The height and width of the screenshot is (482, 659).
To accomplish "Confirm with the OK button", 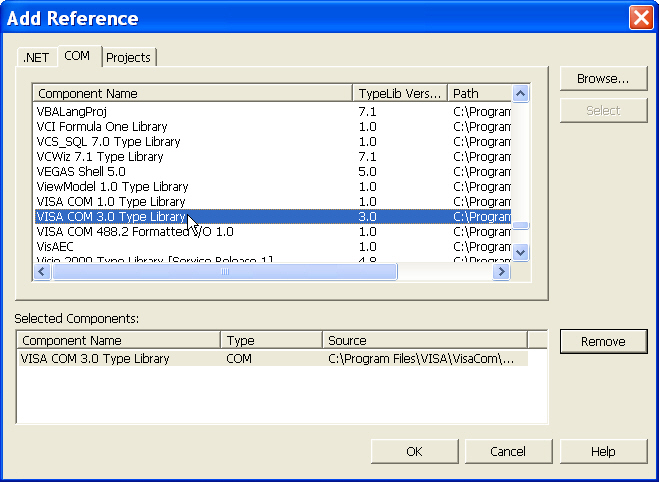I will (x=414, y=451).
